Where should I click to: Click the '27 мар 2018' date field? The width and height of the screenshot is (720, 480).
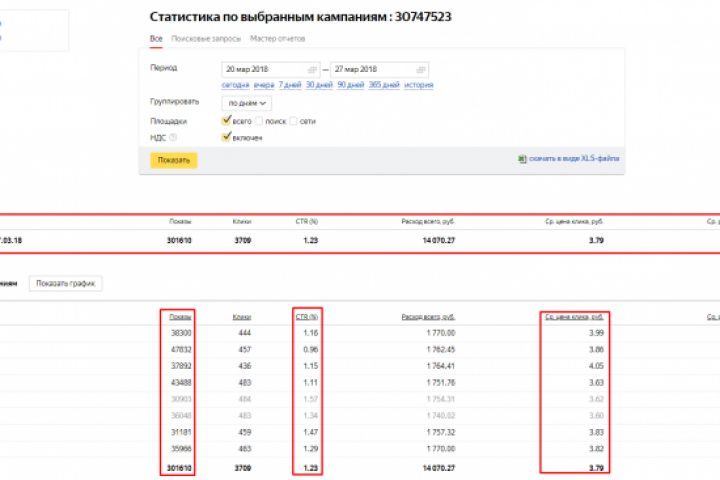click(x=379, y=69)
